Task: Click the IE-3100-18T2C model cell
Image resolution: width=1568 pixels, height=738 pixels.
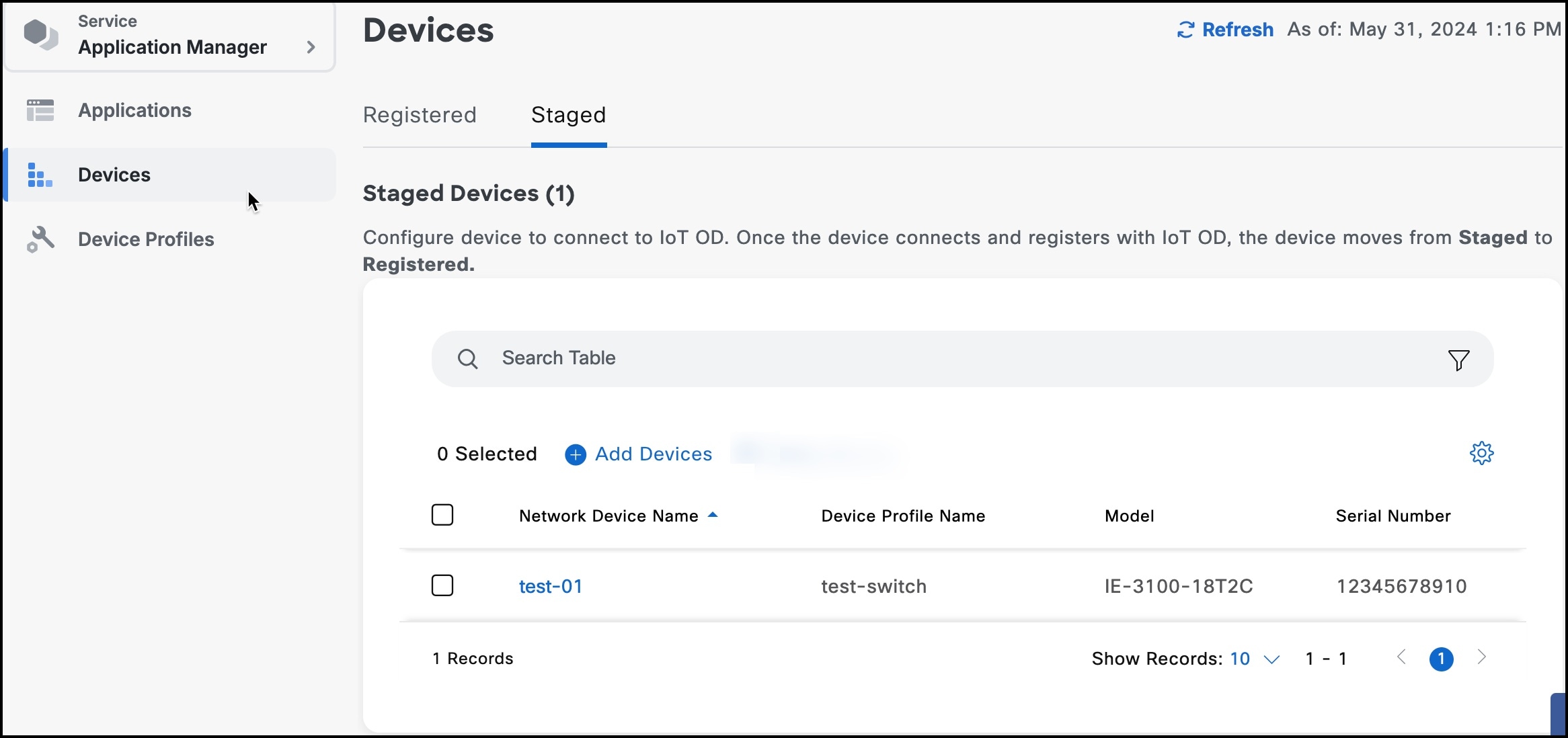Action: pos(1179,586)
